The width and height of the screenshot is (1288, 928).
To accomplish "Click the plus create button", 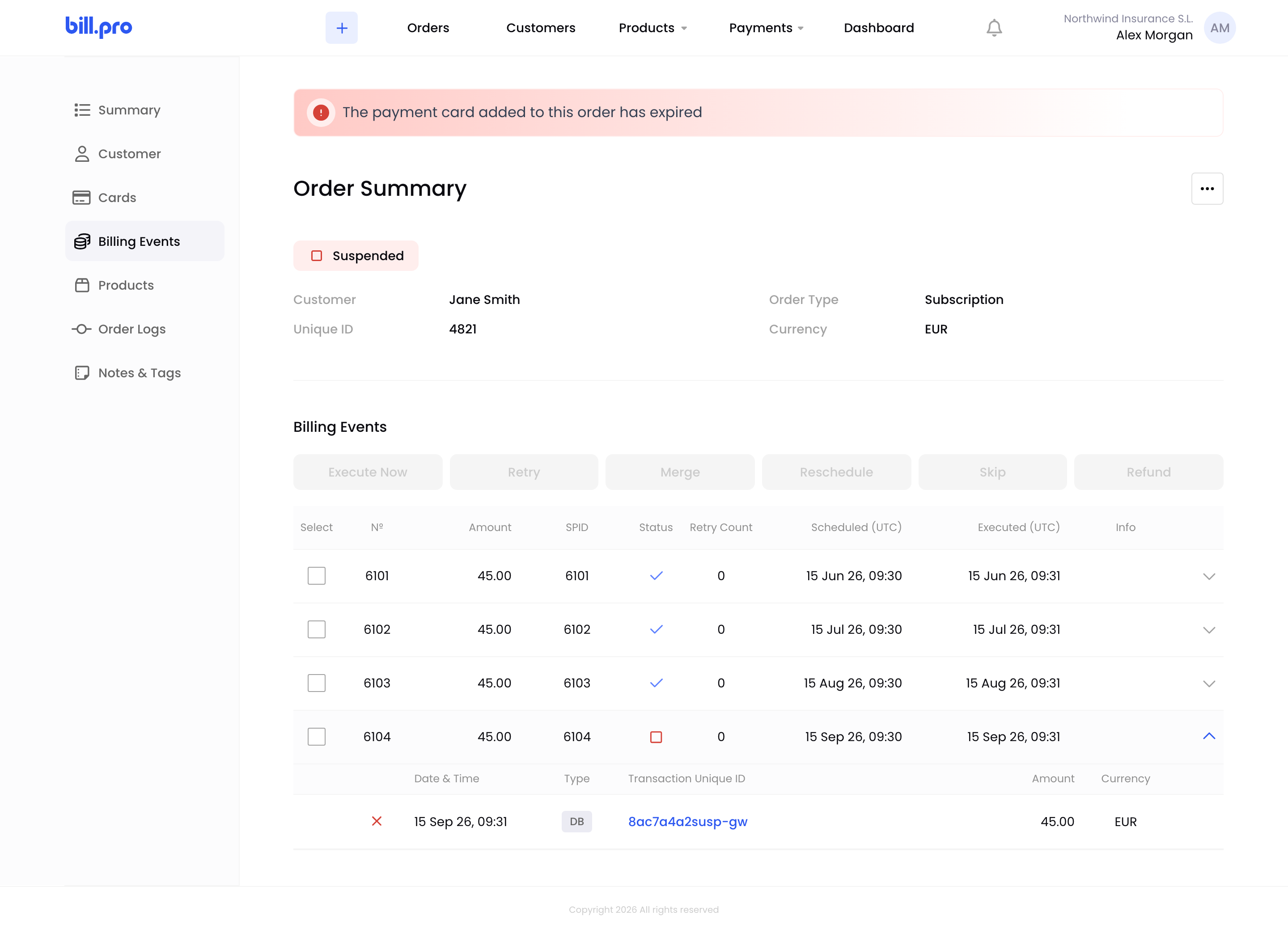I will click(341, 28).
